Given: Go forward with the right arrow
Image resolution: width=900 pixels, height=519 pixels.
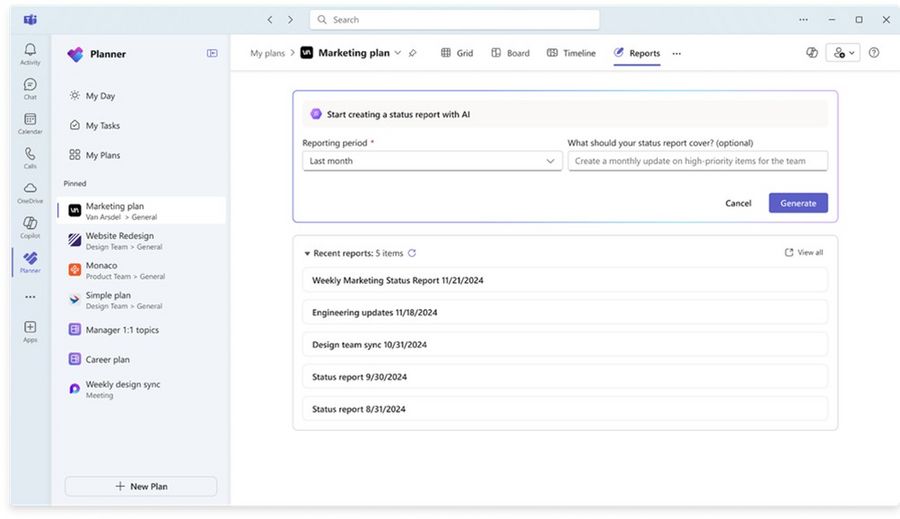Looking at the screenshot, I should tap(290, 20).
